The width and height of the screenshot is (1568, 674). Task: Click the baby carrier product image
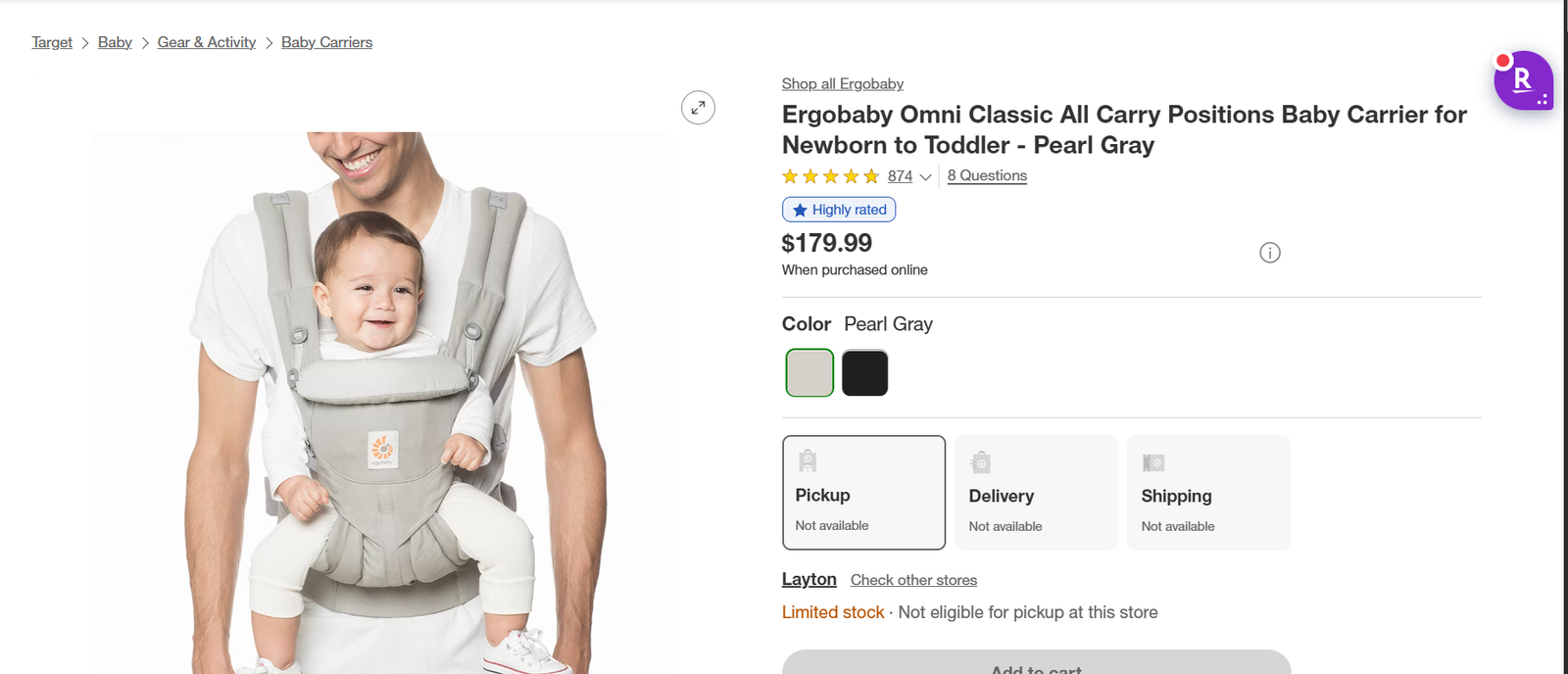point(382,411)
